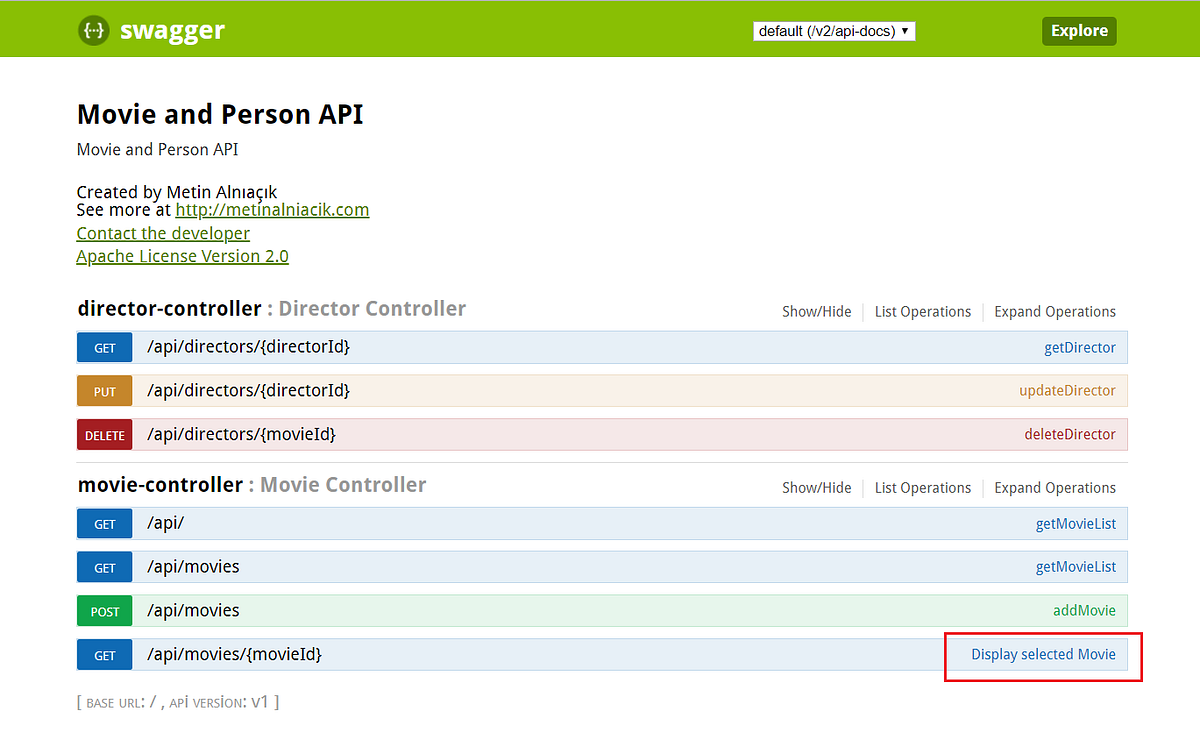Screen dimensions: 1200x755
Task: Open the default (/v2/api-docs) dropdown
Action: tap(834, 30)
